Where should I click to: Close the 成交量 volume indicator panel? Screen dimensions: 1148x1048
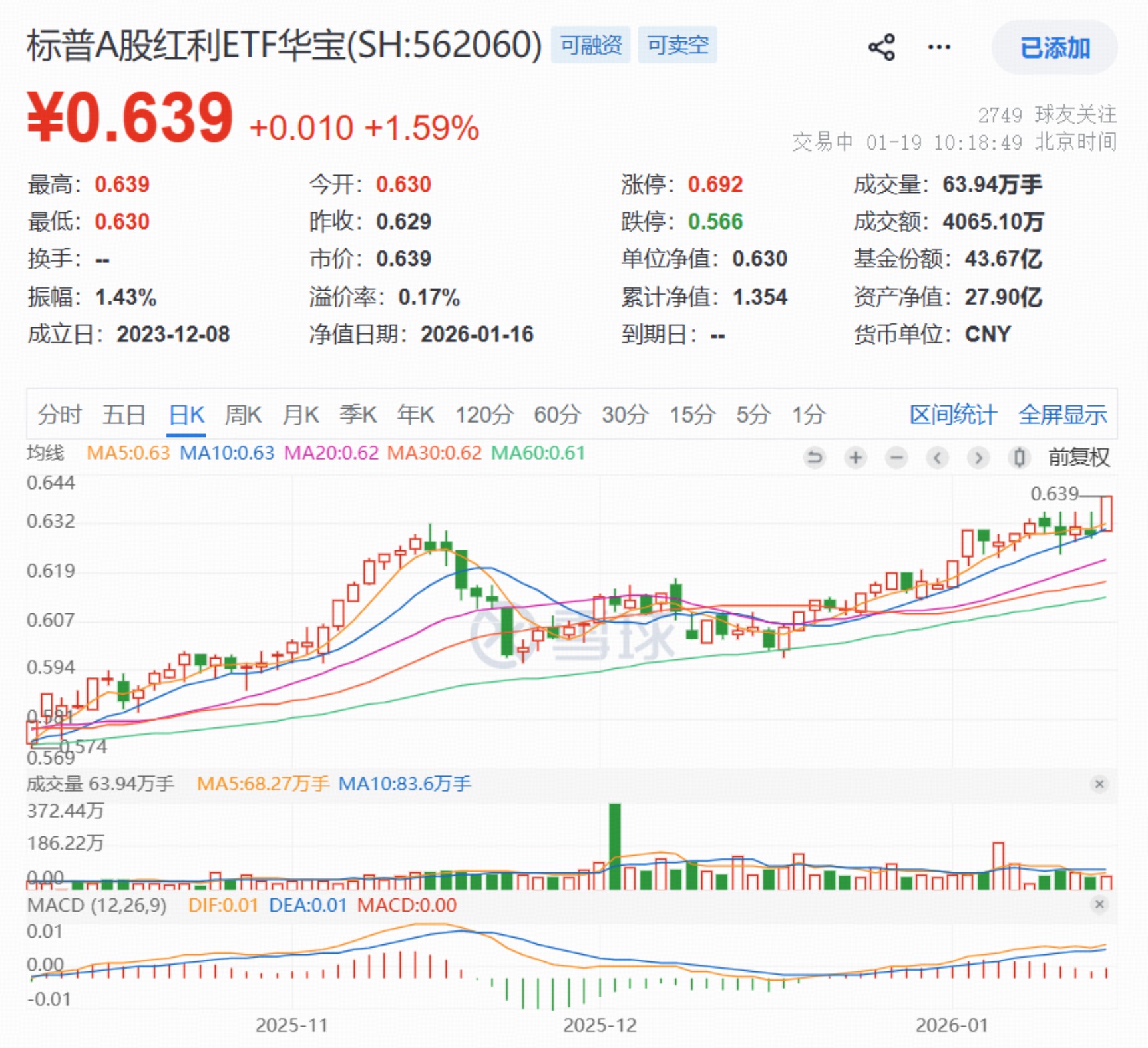(1099, 784)
